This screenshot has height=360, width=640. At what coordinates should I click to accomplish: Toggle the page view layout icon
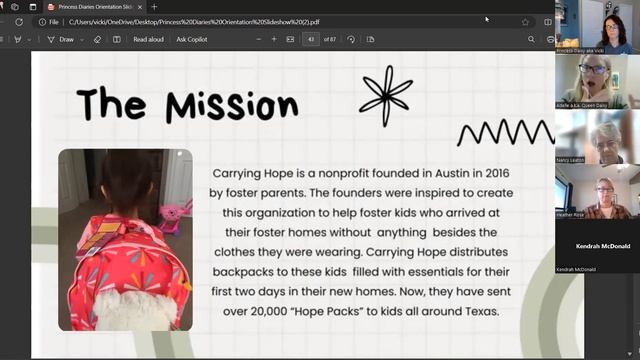(116, 39)
